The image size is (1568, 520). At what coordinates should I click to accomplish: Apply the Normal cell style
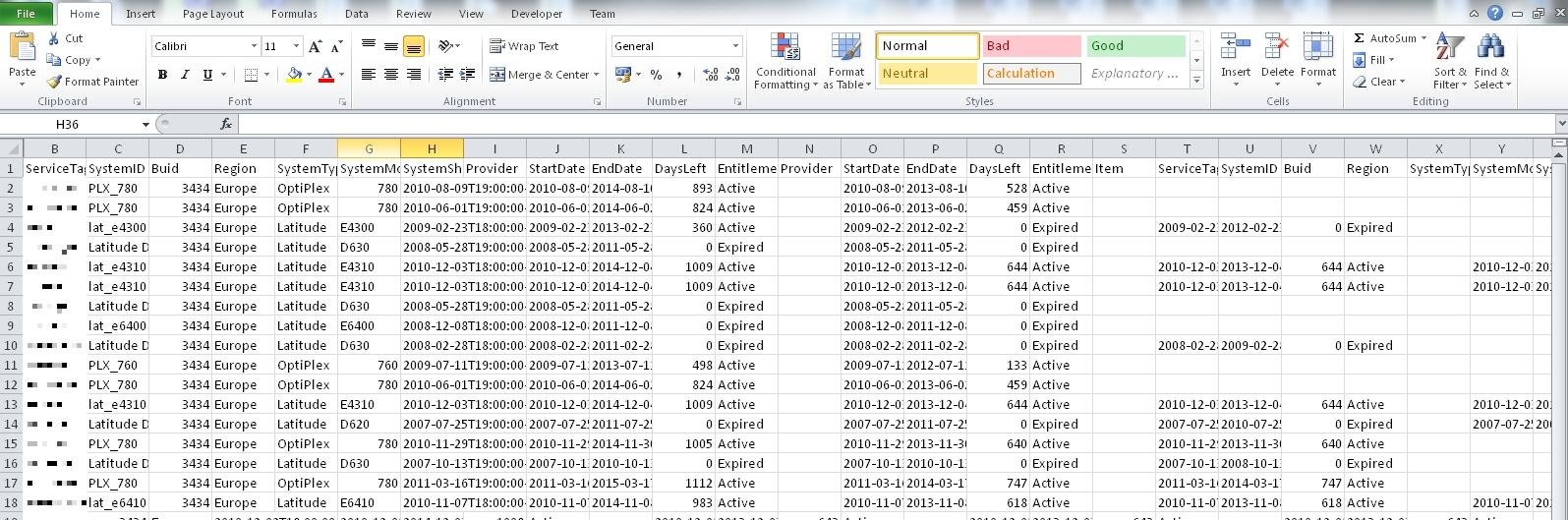[x=927, y=46]
